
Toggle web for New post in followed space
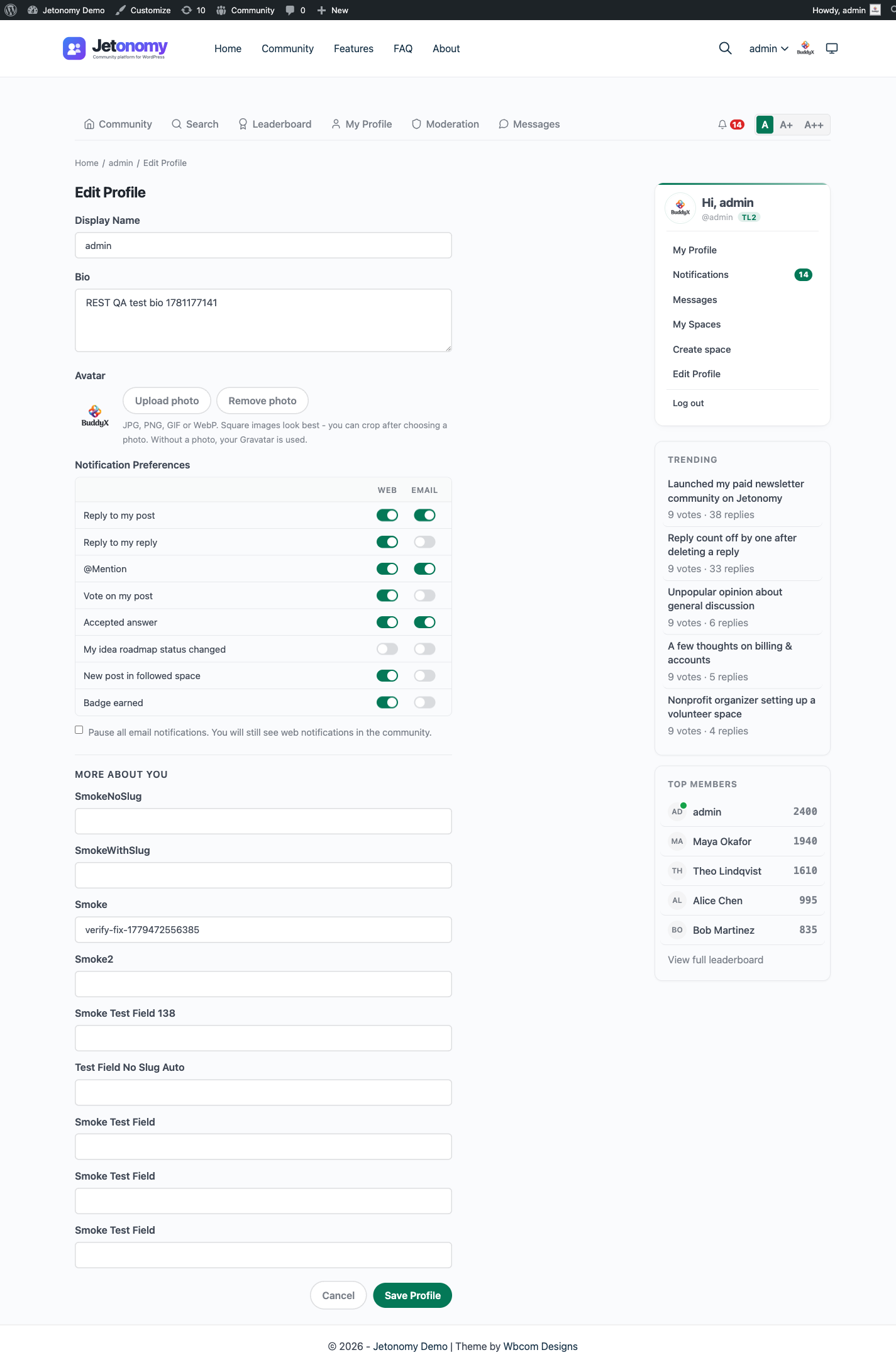387,675
